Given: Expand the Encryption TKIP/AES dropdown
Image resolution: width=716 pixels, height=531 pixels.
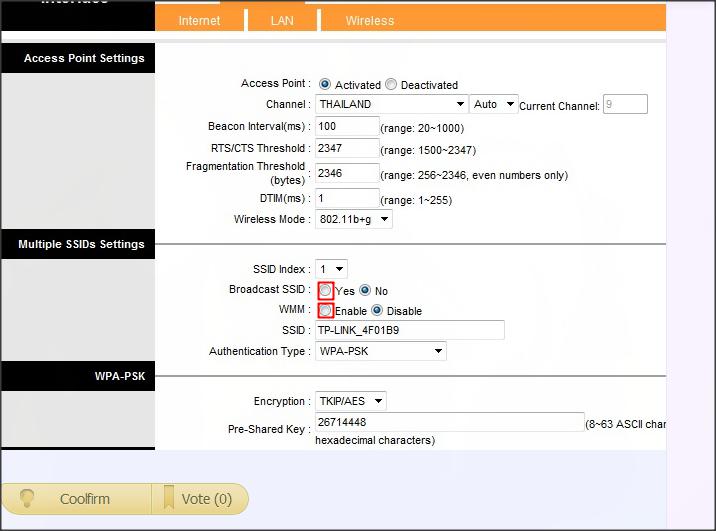Looking at the screenshot, I should pos(351,401).
